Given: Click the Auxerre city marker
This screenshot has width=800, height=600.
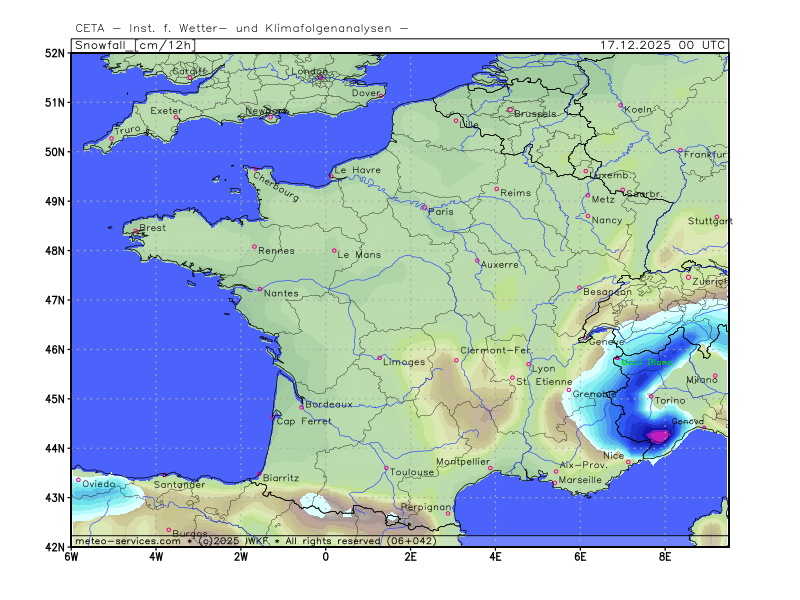Looking at the screenshot, I should pyautogui.click(x=478, y=261).
